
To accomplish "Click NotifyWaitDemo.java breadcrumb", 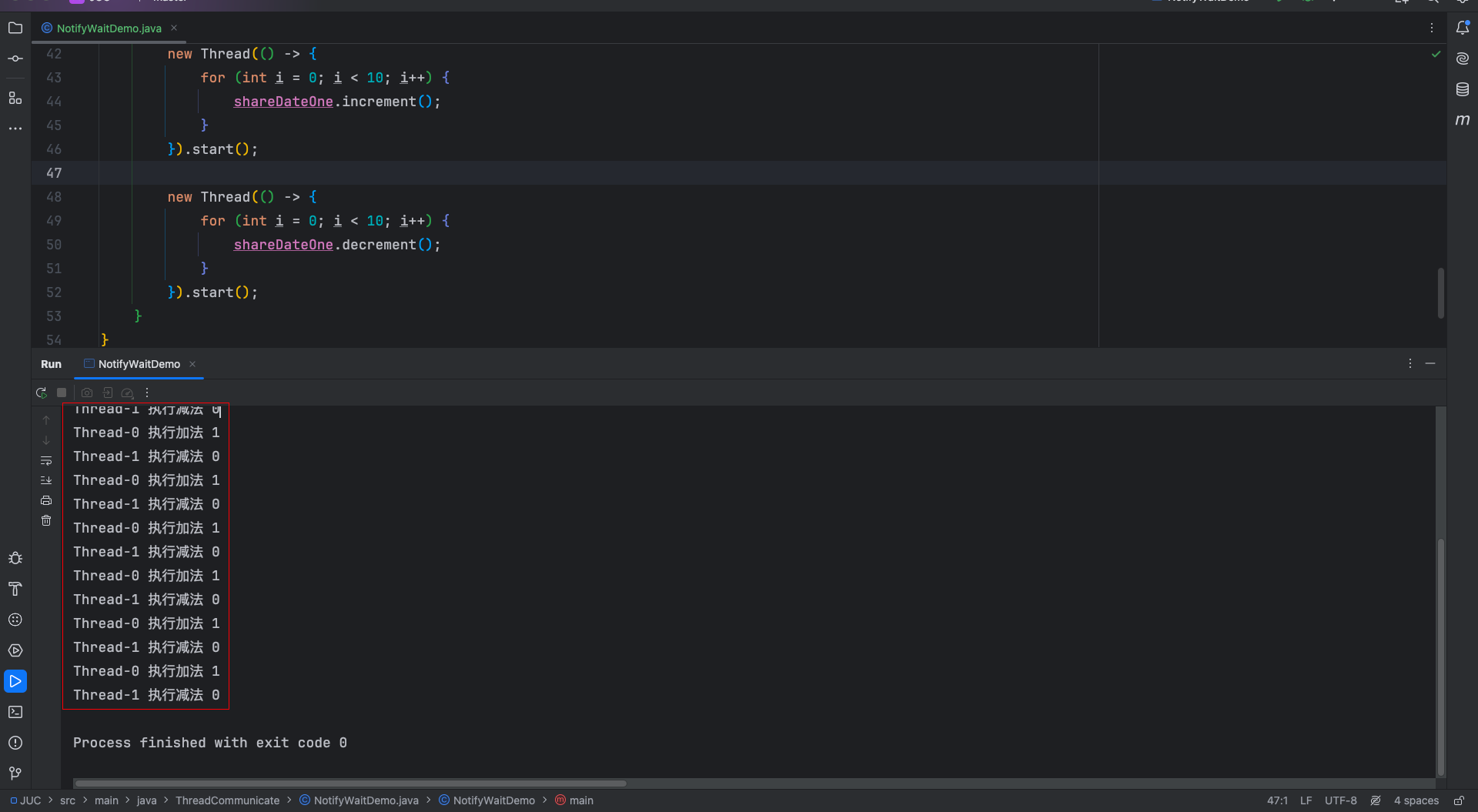I will (x=359, y=800).
